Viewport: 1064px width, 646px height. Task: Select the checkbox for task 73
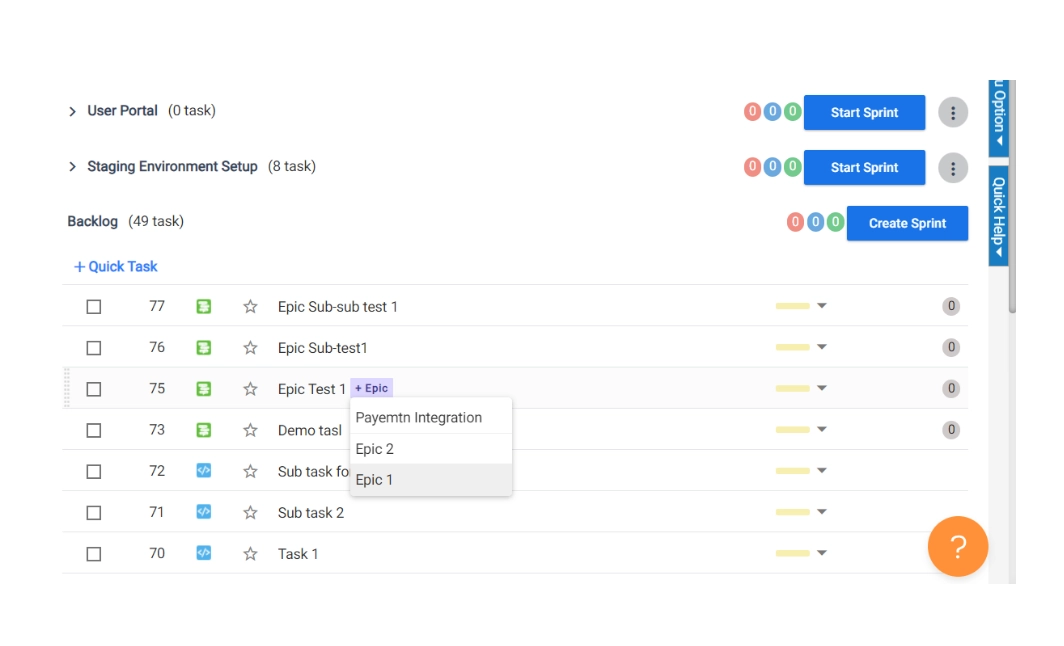(x=94, y=430)
